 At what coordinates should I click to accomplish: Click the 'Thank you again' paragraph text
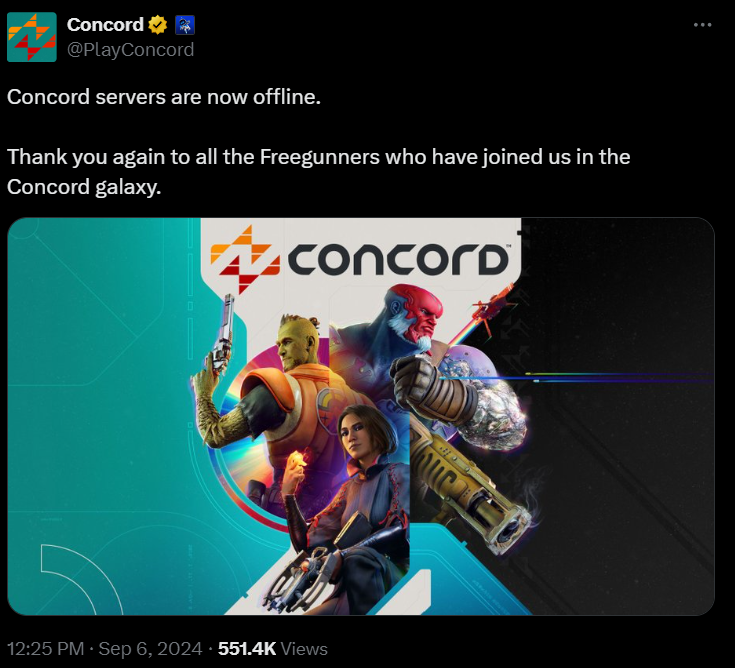(x=318, y=172)
